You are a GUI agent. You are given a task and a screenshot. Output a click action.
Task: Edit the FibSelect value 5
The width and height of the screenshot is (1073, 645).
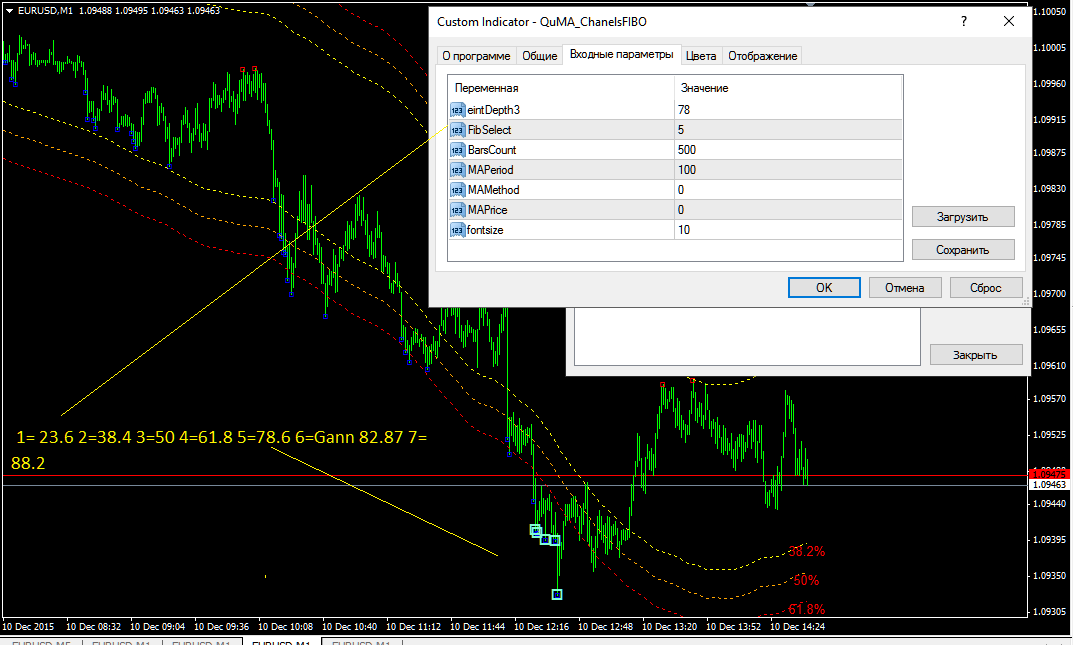(788, 130)
